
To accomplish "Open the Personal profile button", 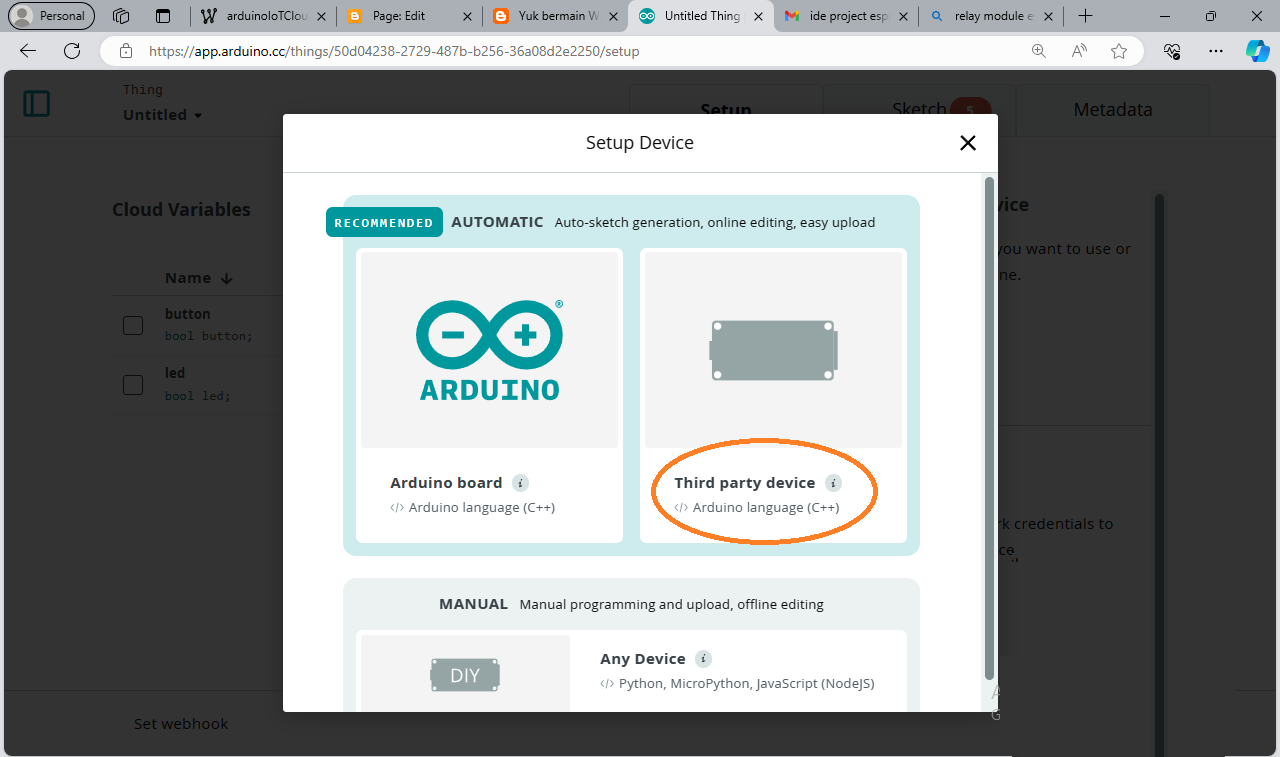I will point(51,16).
